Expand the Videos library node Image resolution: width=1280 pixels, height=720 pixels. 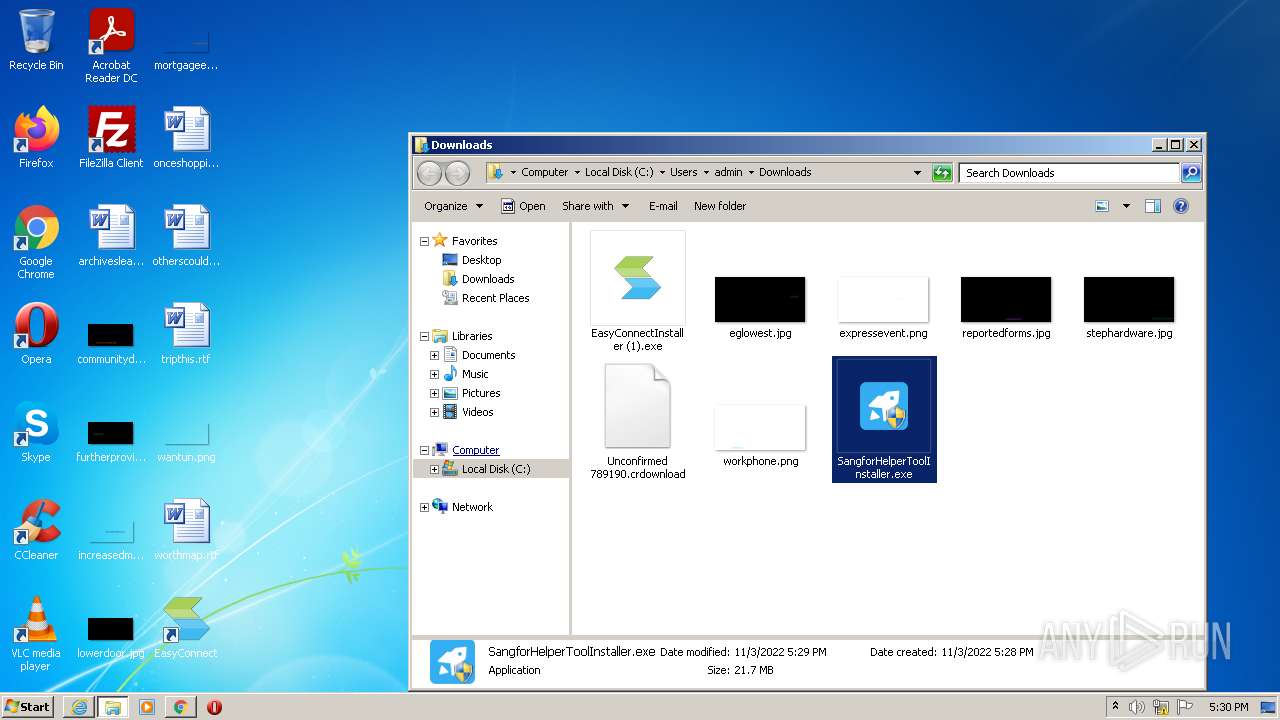tap(434, 412)
